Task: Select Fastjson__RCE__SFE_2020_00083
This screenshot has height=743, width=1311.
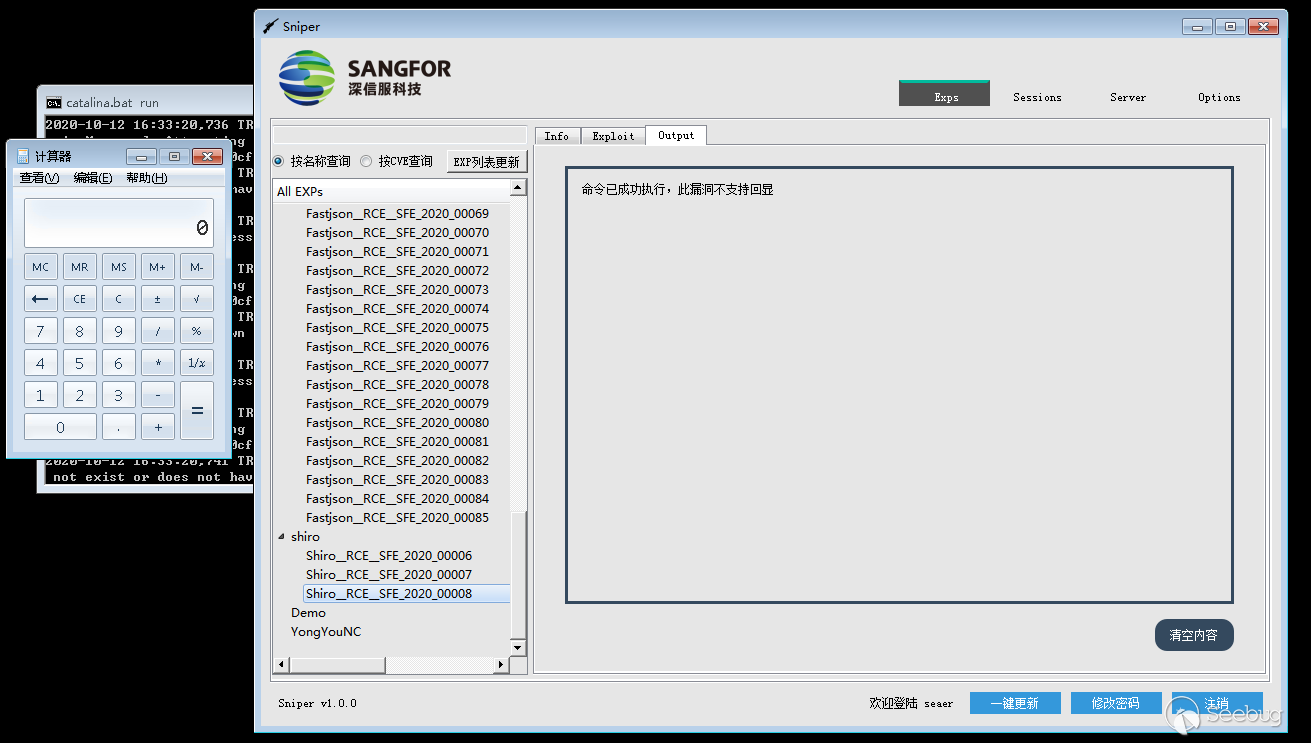Action: [x=397, y=480]
